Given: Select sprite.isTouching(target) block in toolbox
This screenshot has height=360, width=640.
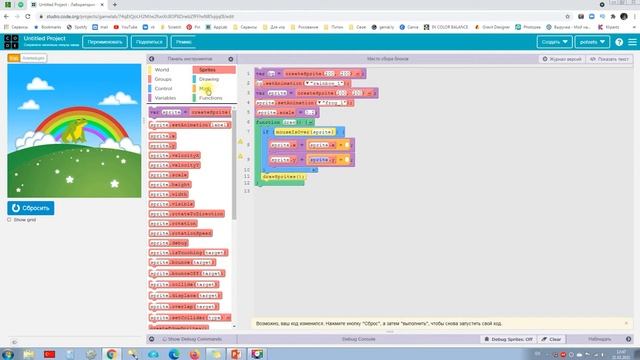Looking at the screenshot, I should (188, 253).
